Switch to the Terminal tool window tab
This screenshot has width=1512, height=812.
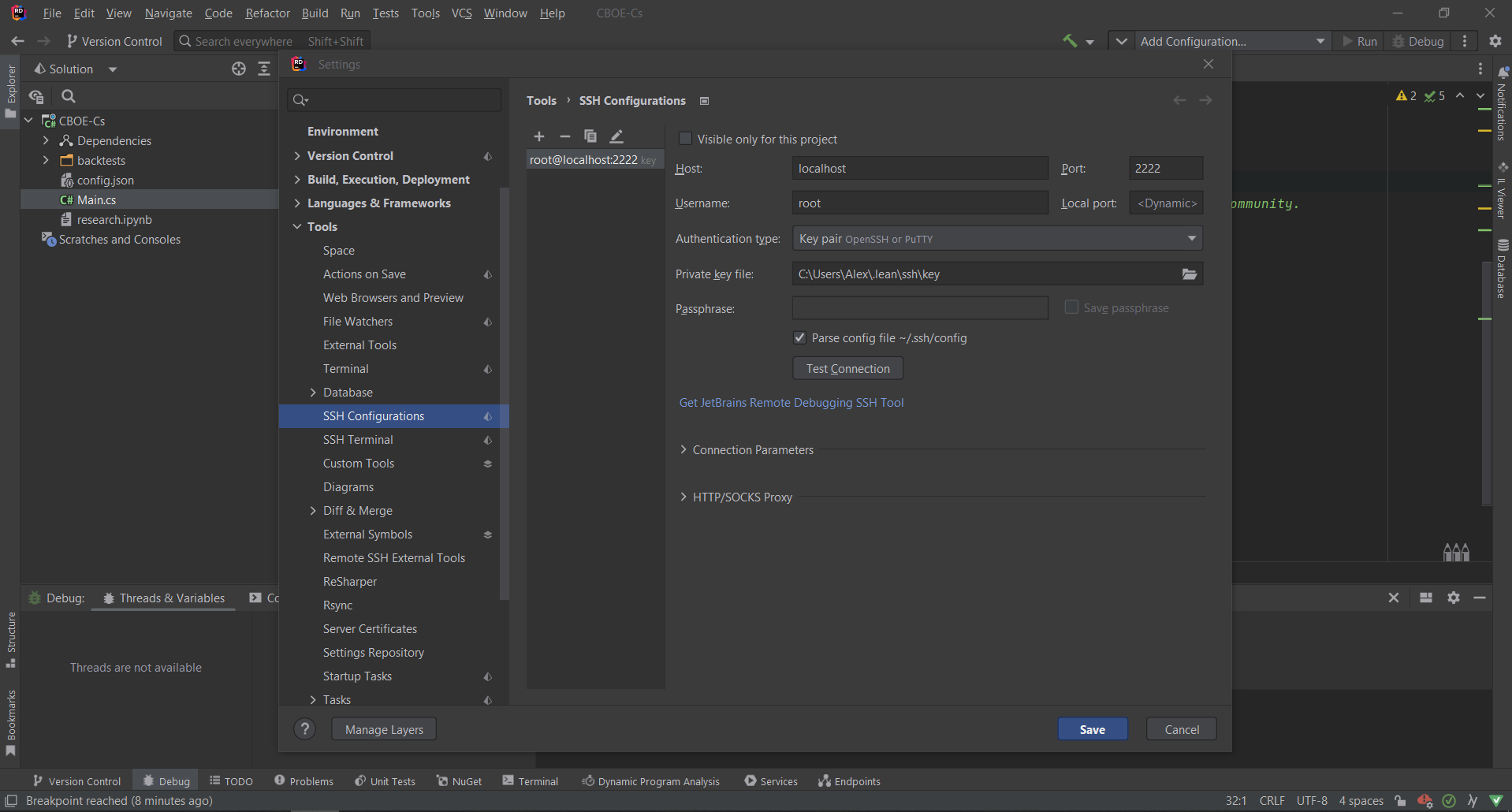pos(531,781)
